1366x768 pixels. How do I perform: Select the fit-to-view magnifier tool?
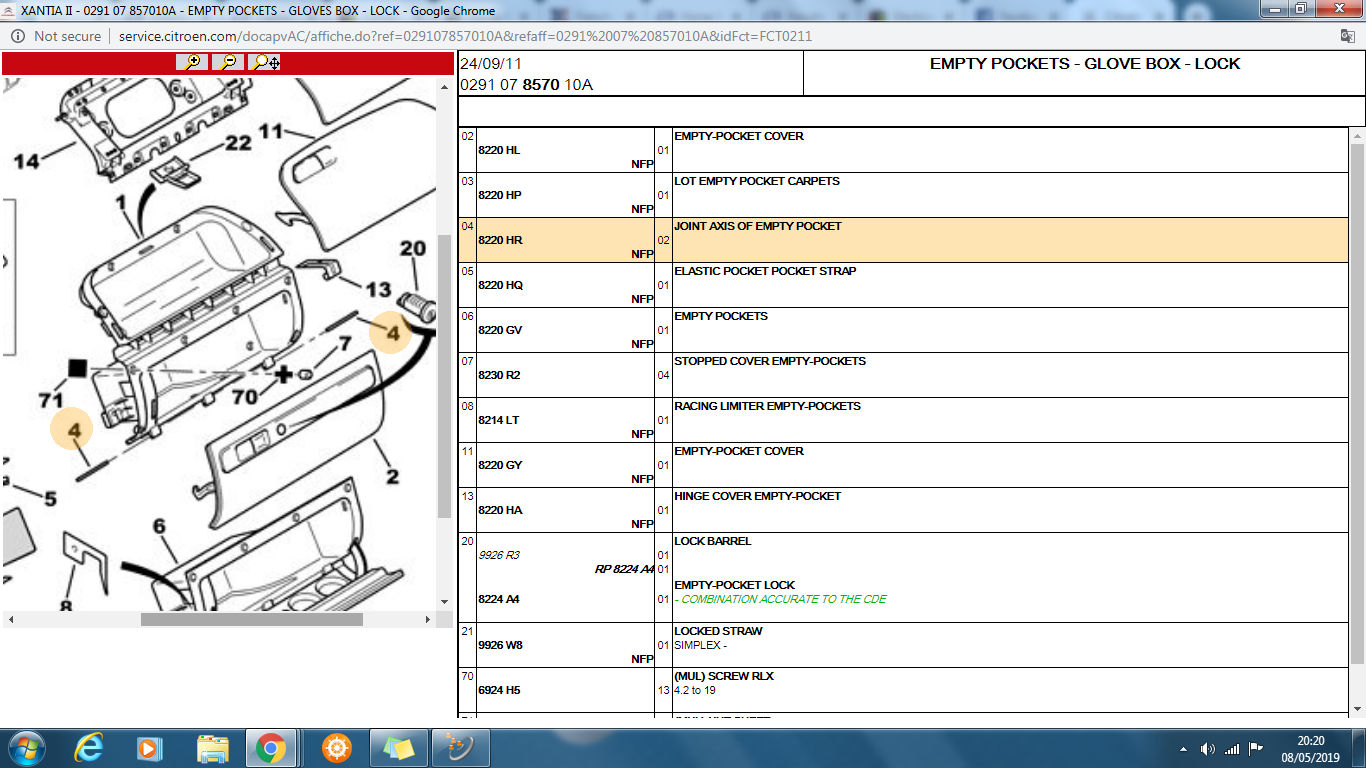(265, 62)
